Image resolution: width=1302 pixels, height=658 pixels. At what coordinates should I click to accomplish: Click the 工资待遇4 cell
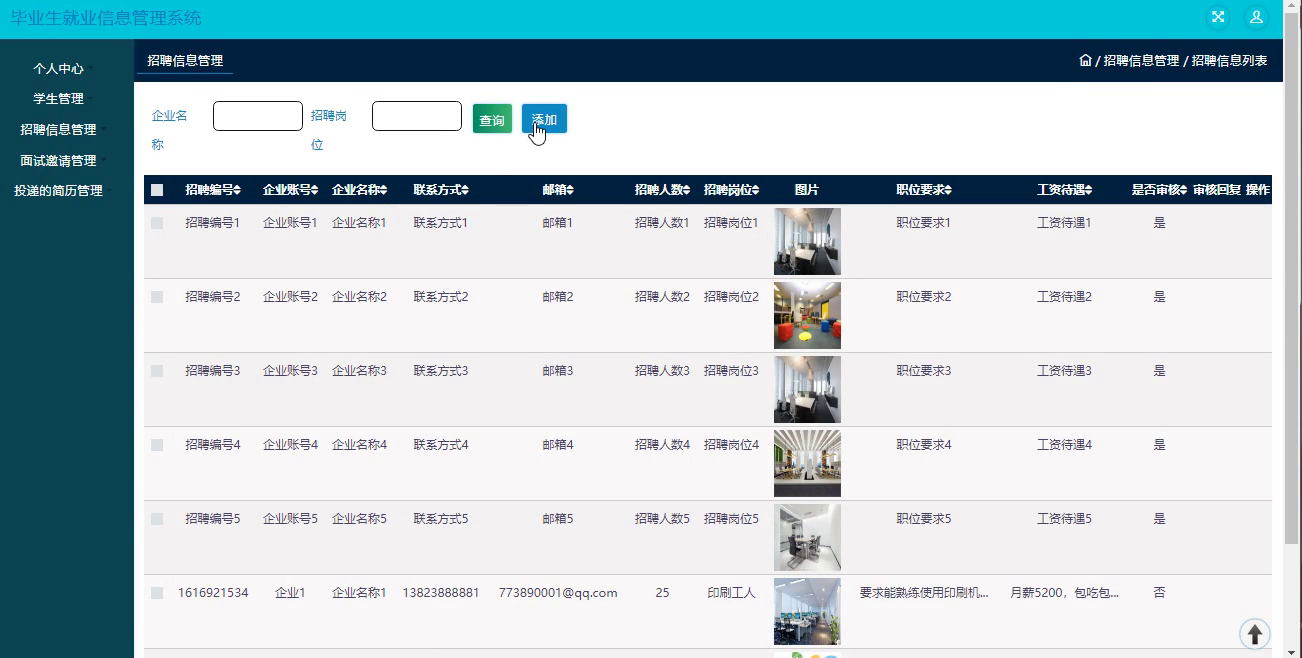[1065, 445]
